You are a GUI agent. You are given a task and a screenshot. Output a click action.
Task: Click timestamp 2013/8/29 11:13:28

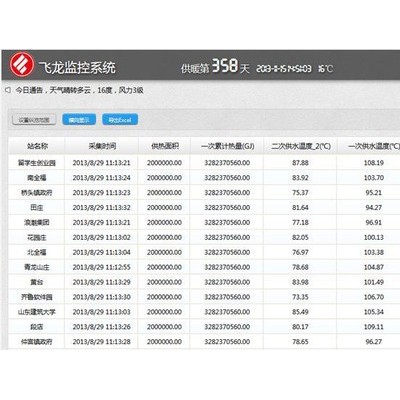click(x=102, y=342)
